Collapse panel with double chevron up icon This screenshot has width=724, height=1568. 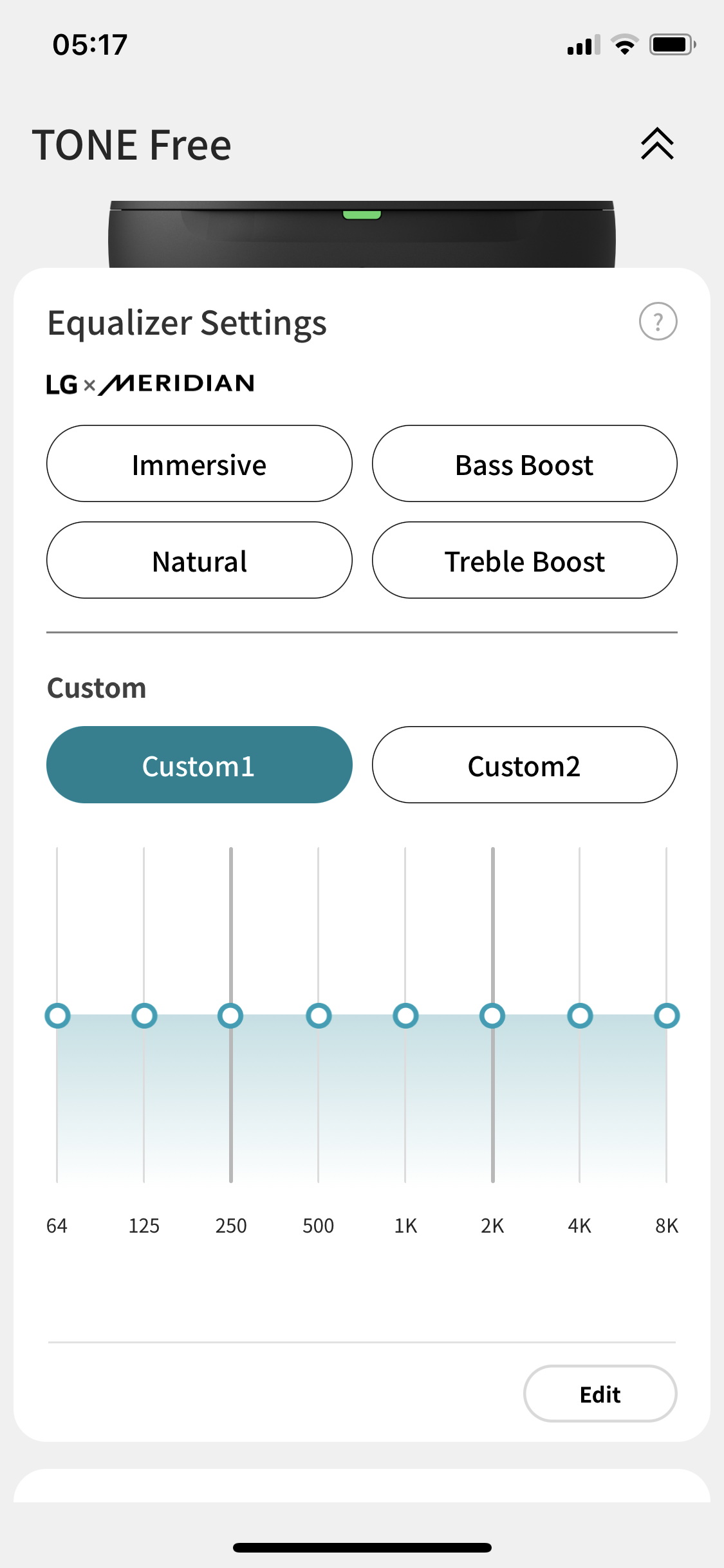coord(657,144)
